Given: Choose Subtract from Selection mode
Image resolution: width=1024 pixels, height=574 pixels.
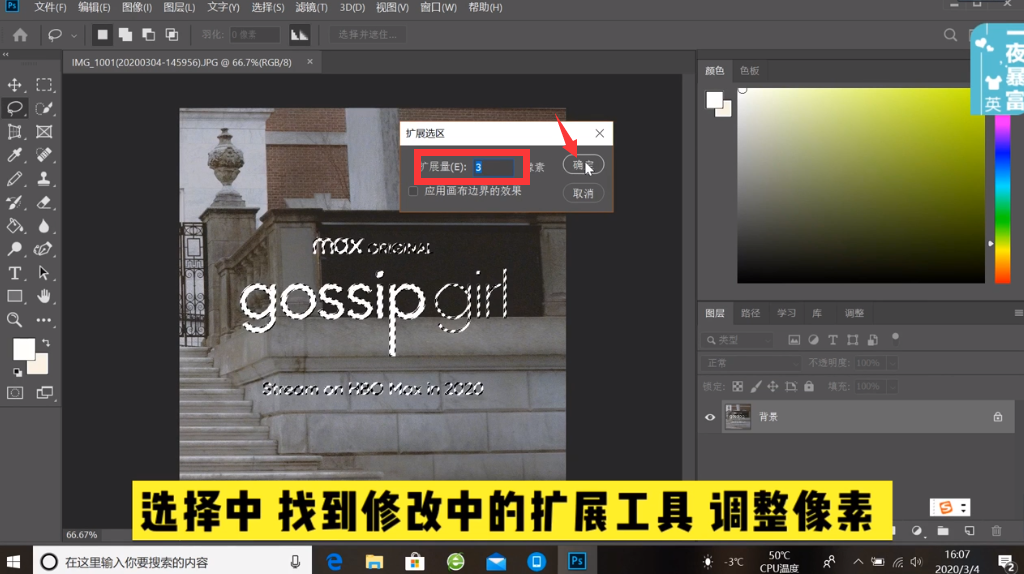Looking at the screenshot, I should click(x=149, y=35).
